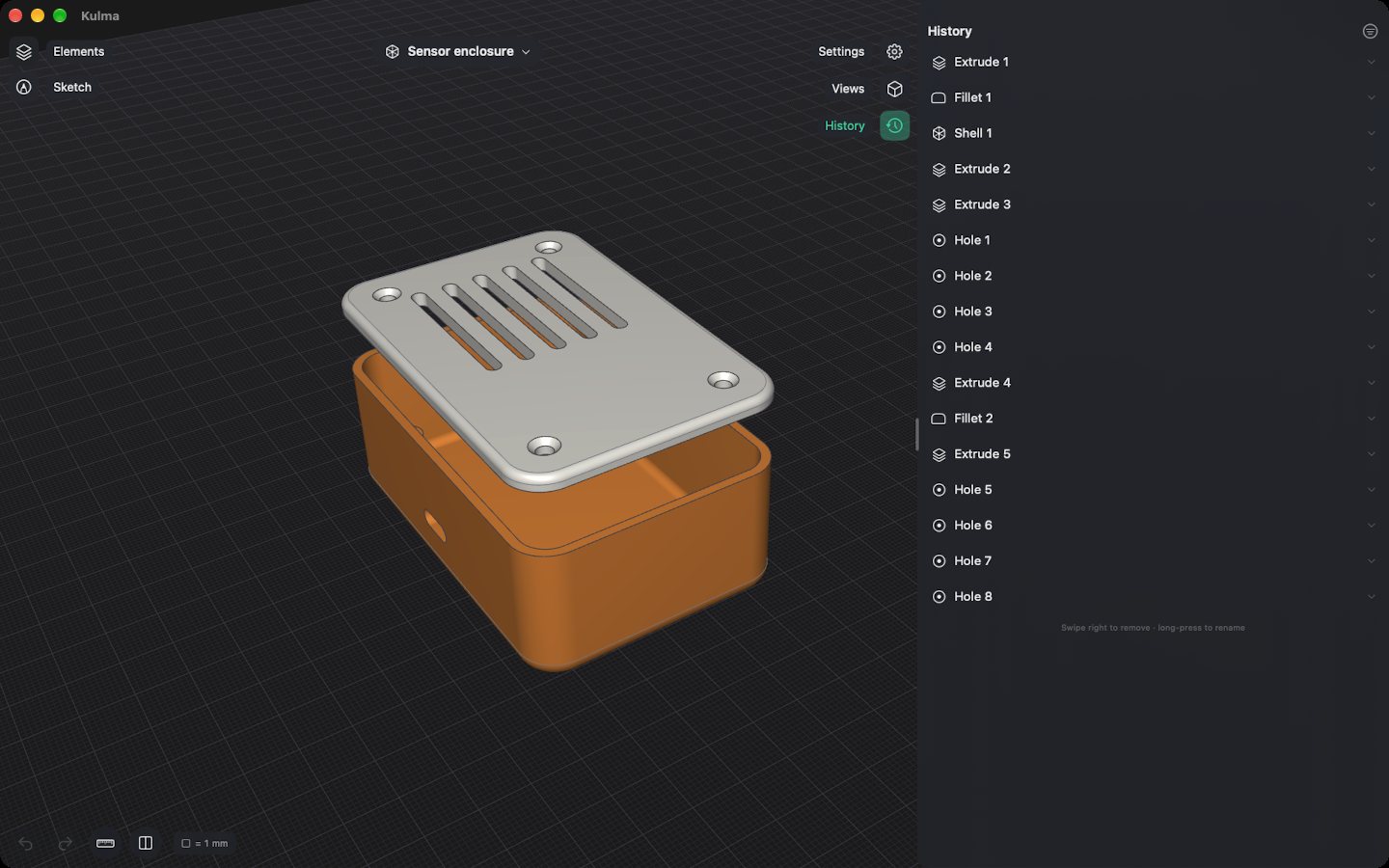The image size is (1389, 868).
Task: Click the Hole 4 icon
Action: click(939, 348)
